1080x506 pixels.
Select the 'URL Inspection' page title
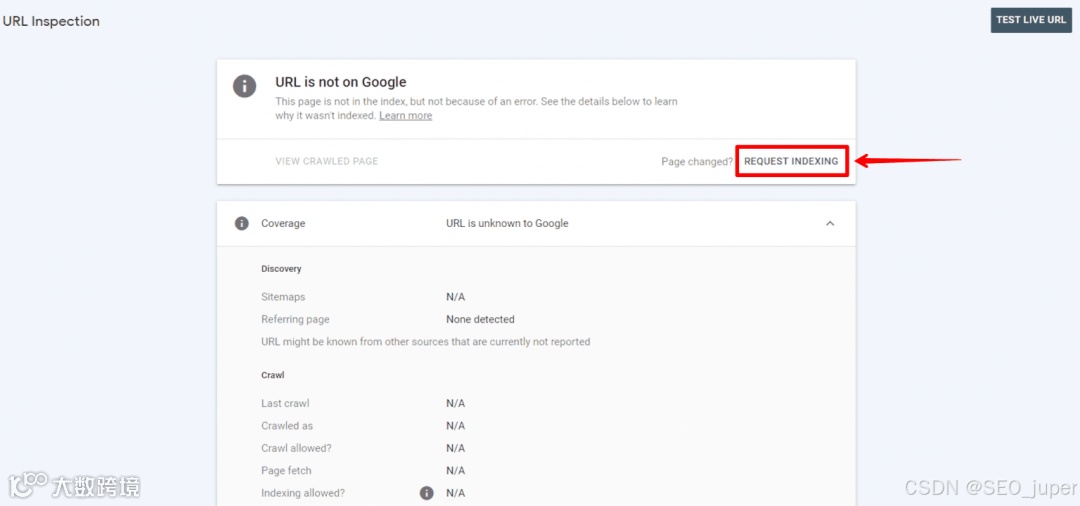pos(52,21)
